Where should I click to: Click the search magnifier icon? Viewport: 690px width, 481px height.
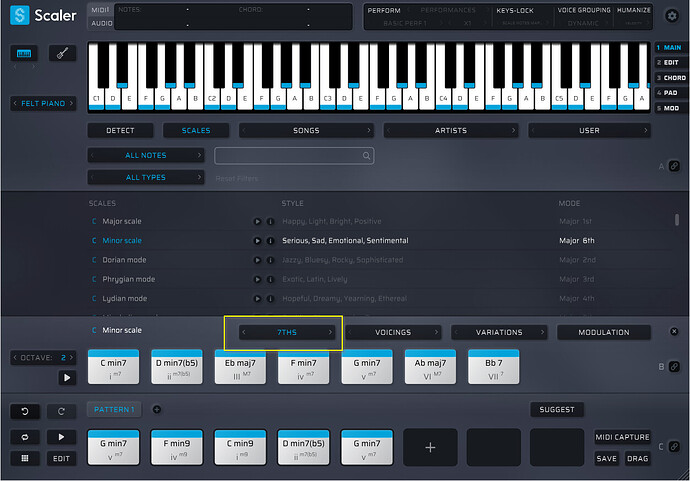pyautogui.click(x=366, y=156)
